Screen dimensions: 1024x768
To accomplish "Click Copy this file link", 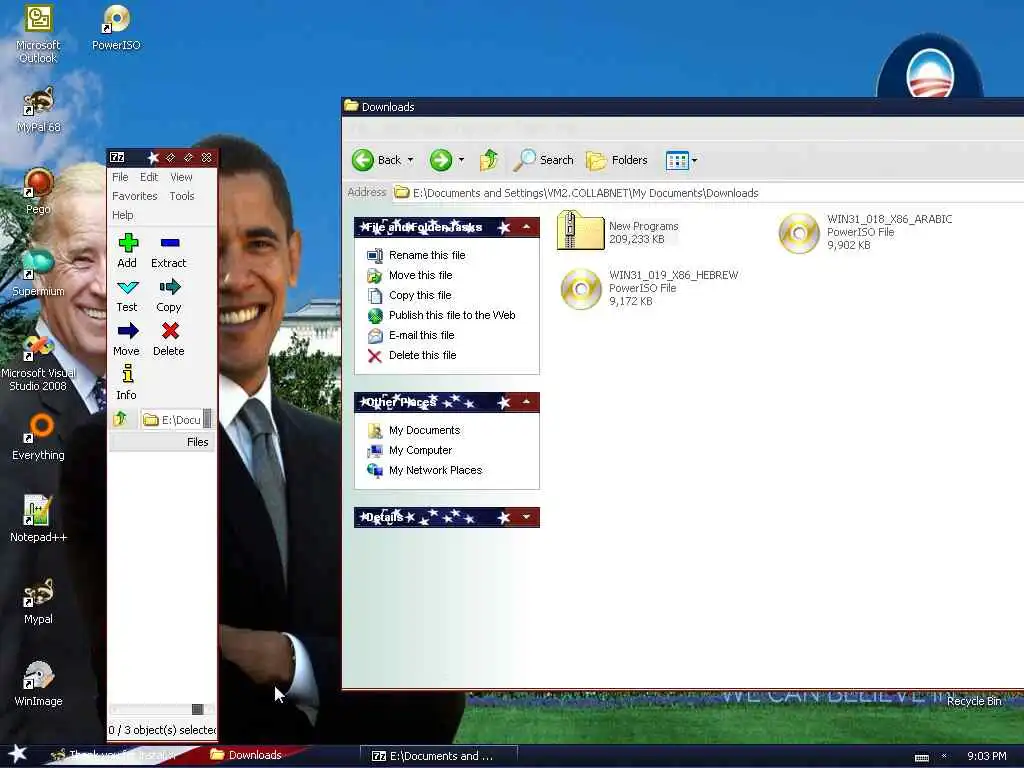I will tap(420, 295).
